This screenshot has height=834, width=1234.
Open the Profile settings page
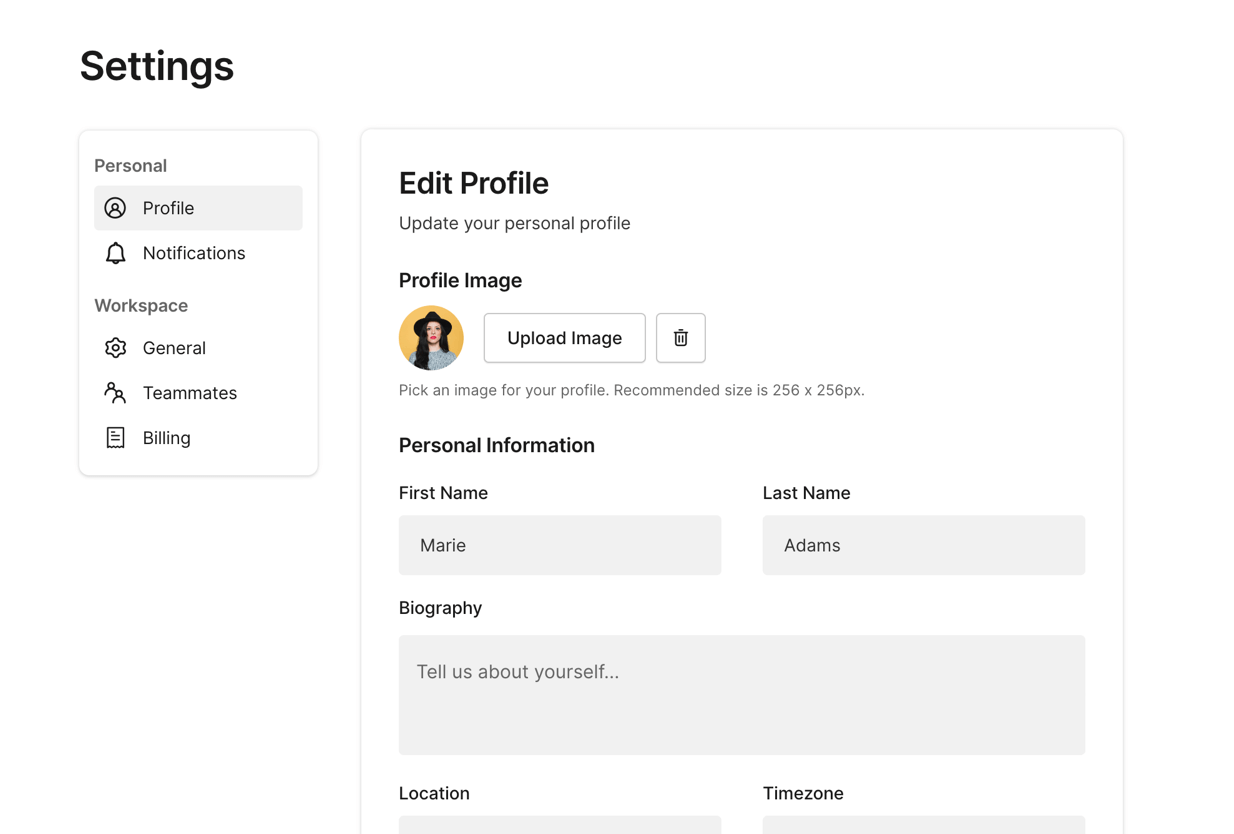(168, 208)
